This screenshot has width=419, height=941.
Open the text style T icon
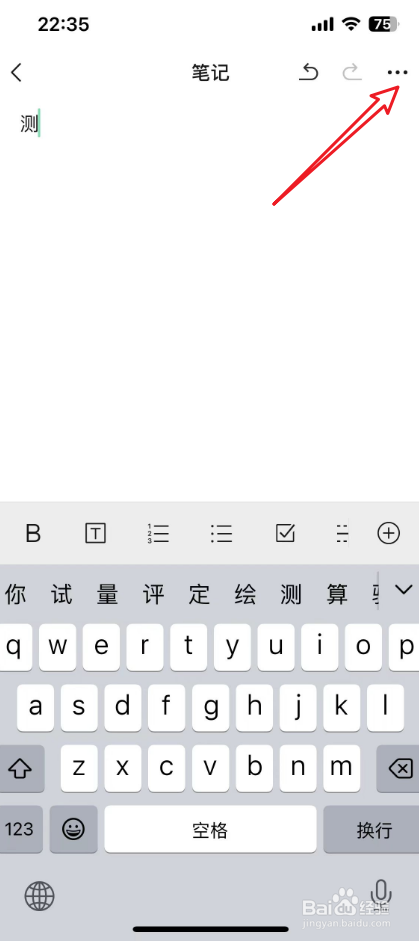click(95, 533)
